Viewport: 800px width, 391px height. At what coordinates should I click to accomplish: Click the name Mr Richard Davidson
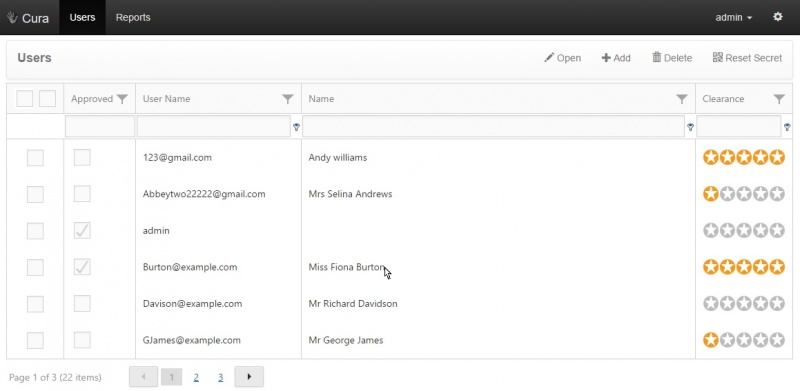[353, 304]
